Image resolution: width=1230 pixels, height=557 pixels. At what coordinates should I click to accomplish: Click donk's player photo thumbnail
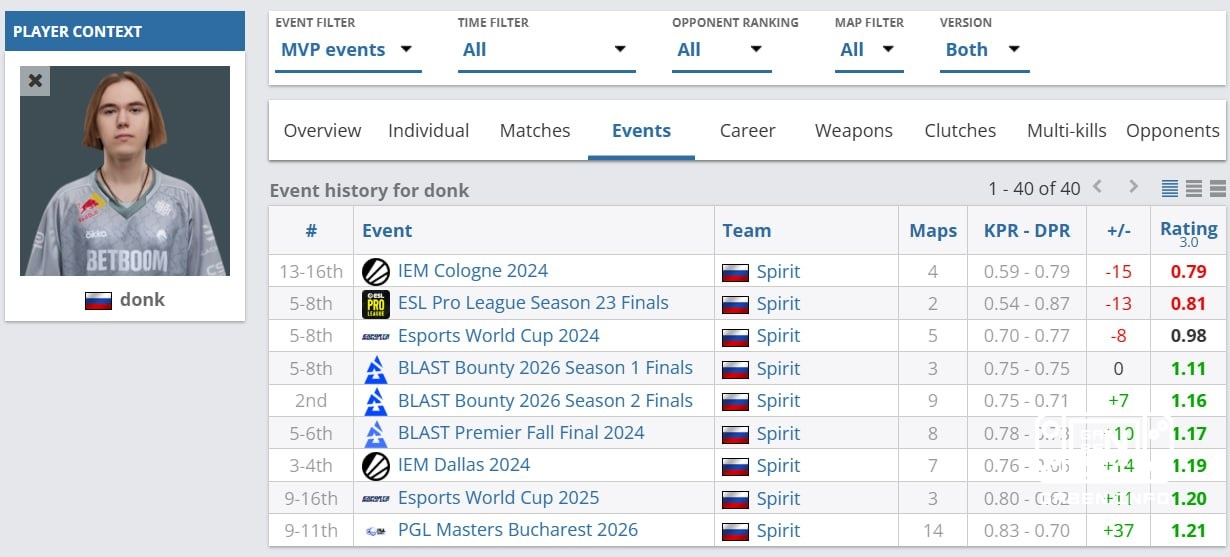point(125,171)
